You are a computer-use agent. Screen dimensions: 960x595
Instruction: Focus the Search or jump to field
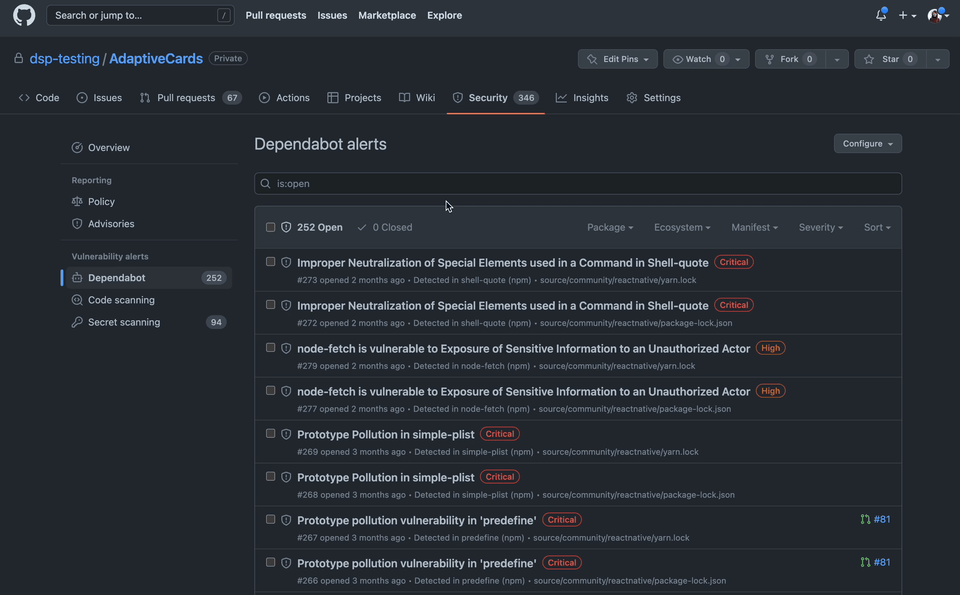(140, 15)
